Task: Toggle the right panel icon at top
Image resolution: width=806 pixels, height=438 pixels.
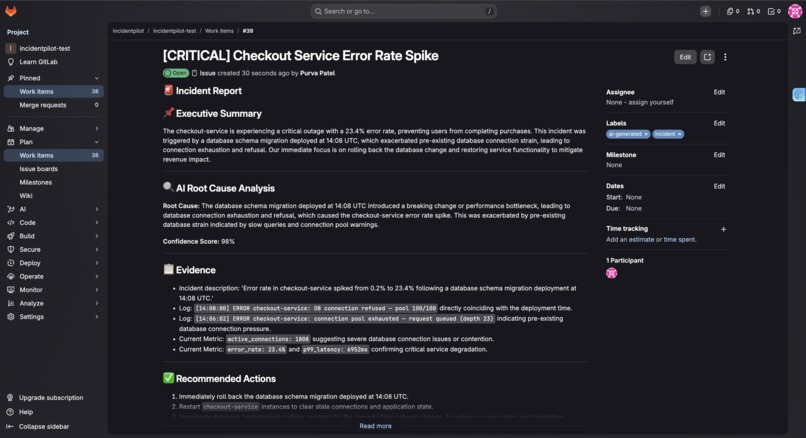Action: pos(797,31)
